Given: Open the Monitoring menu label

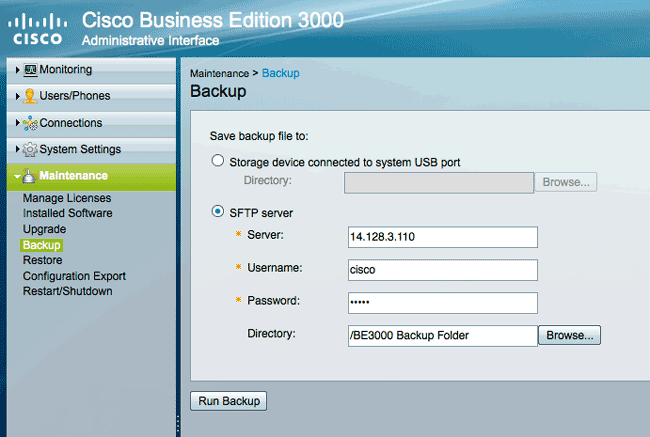Looking at the screenshot, I should pyautogui.click(x=65, y=70).
